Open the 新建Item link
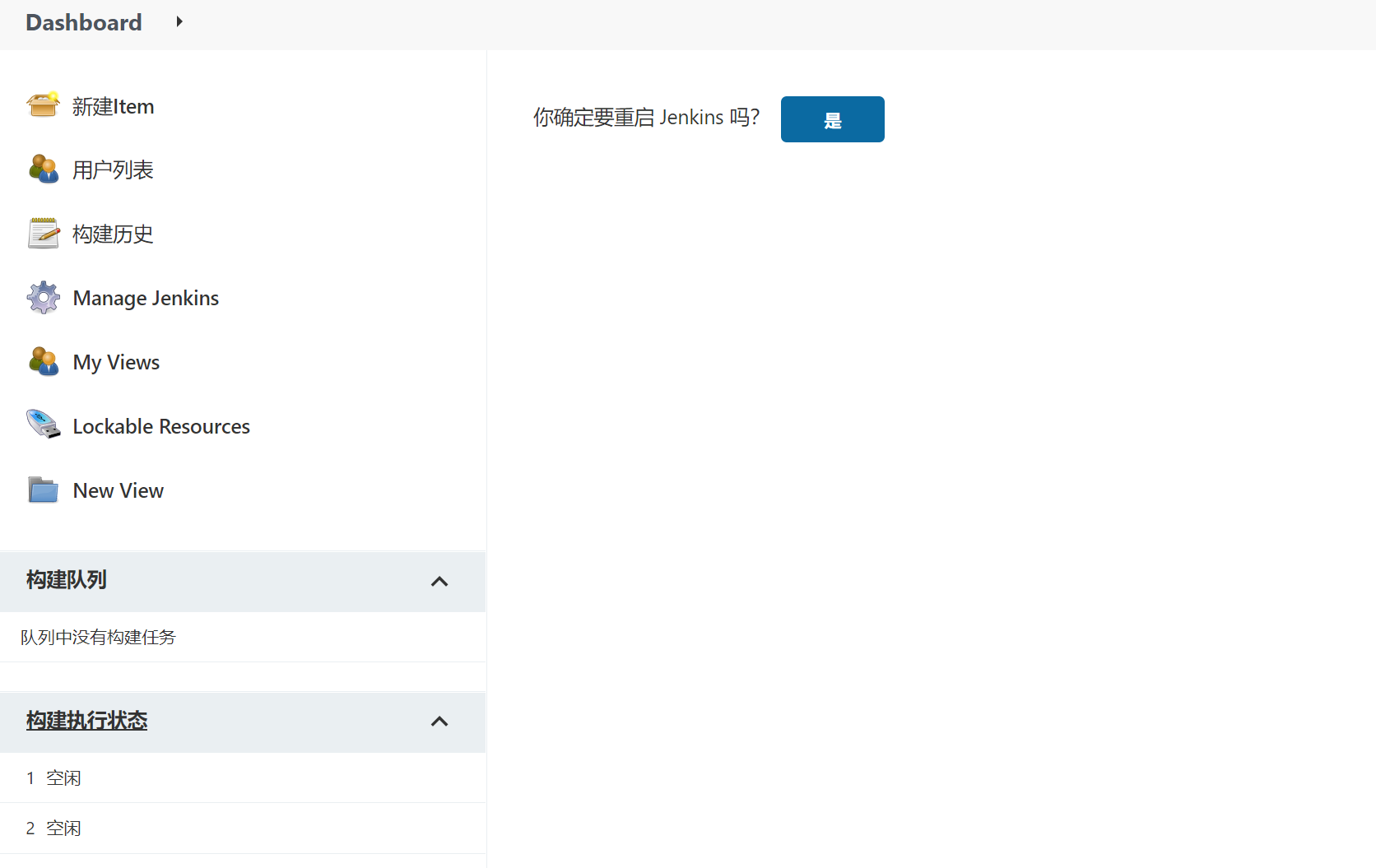This screenshot has width=1376, height=868. point(113,105)
